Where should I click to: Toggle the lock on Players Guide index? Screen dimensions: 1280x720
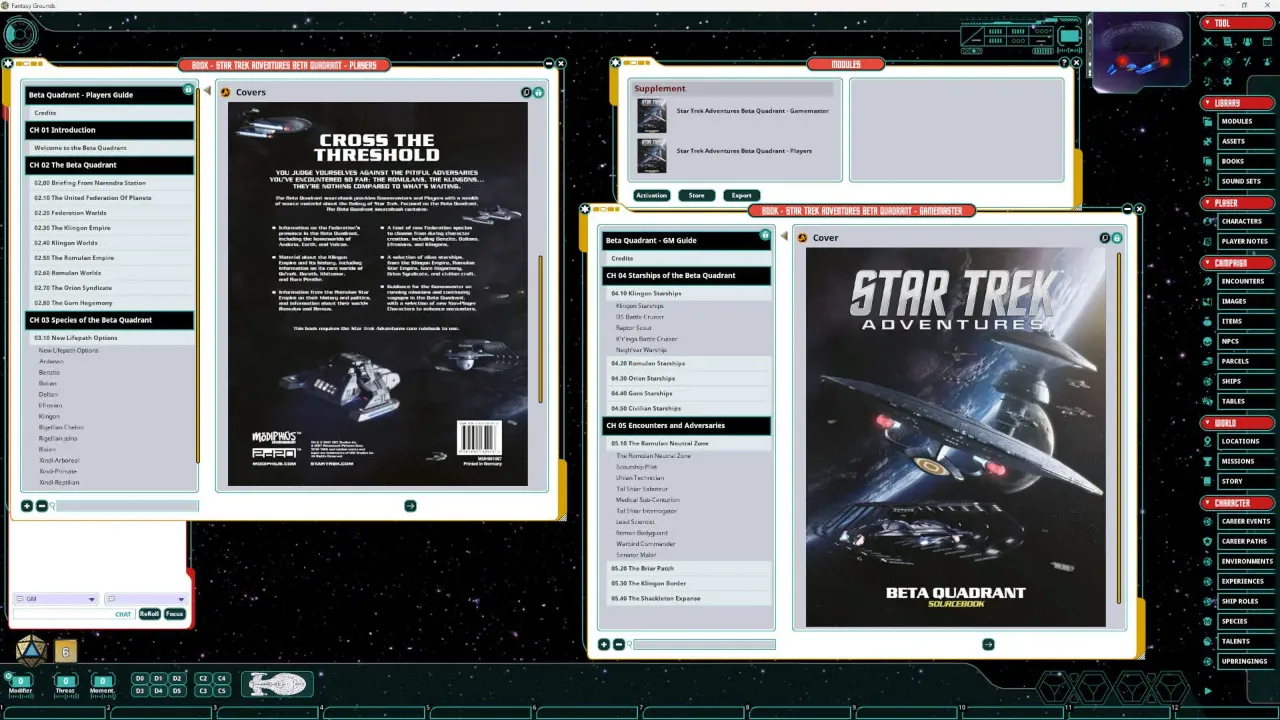pyautogui.click(x=188, y=90)
